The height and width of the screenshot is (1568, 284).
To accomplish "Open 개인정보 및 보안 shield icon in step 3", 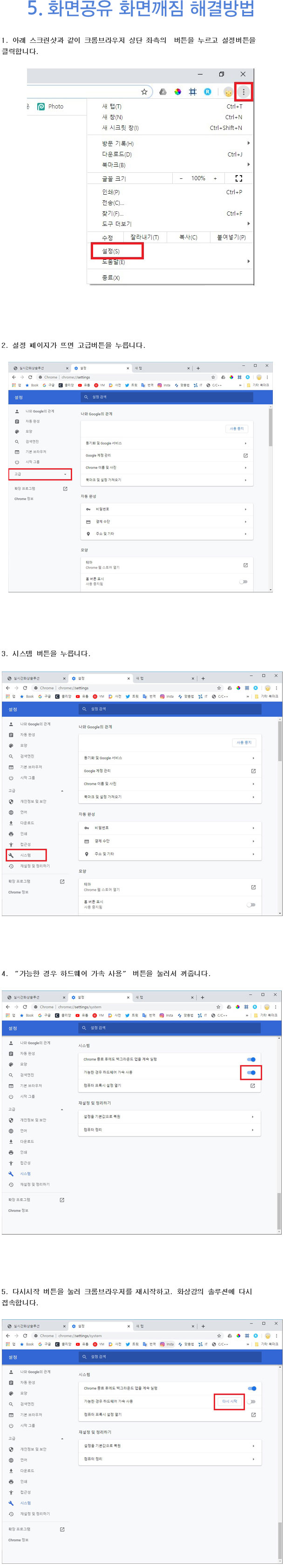I will click(x=11, y=801).
